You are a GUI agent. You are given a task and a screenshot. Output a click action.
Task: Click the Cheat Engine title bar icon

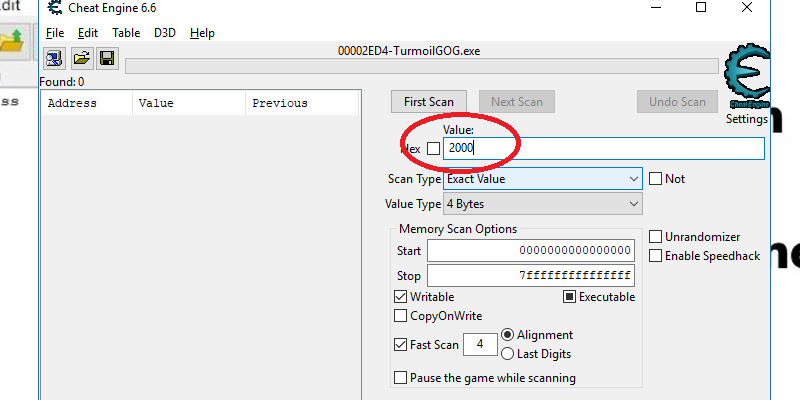(53, 9)
